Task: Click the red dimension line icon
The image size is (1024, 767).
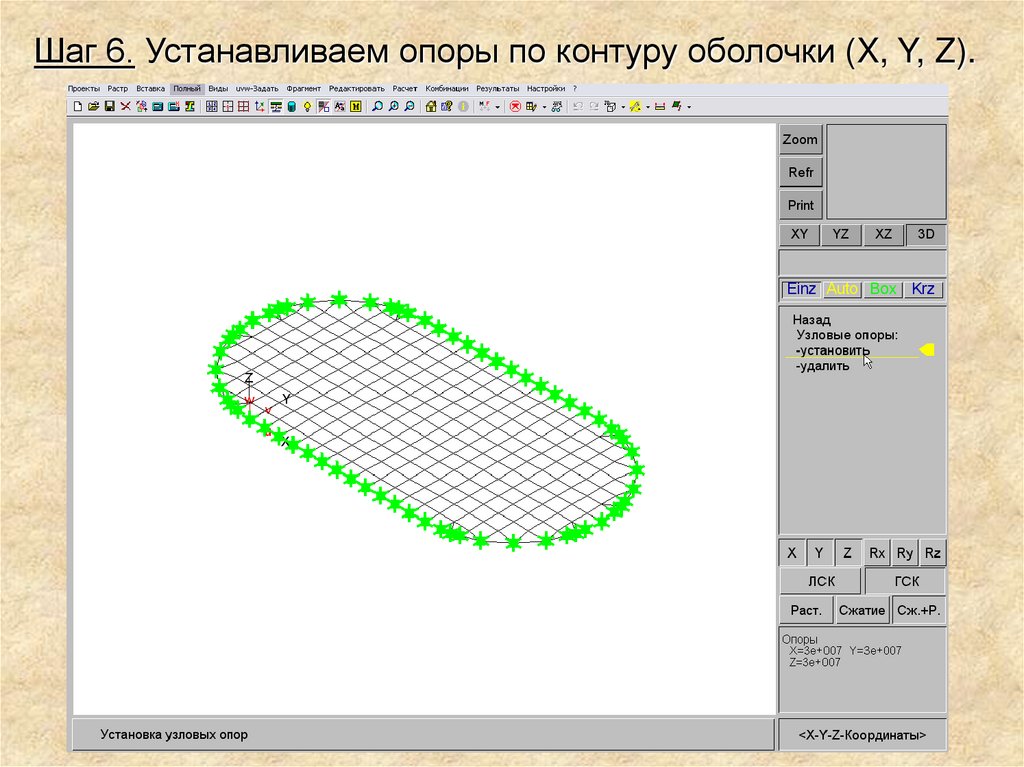Action: (660, 106)
